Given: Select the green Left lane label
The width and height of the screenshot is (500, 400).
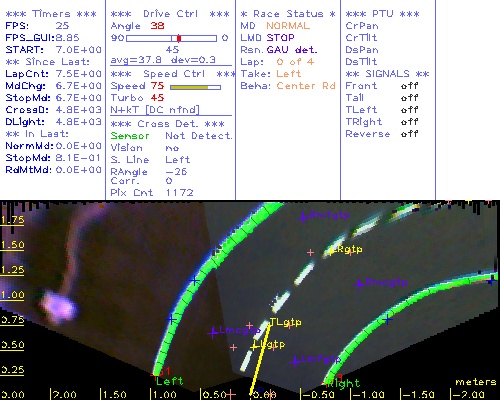Looking at the screenshot, I should pos(170,381).
